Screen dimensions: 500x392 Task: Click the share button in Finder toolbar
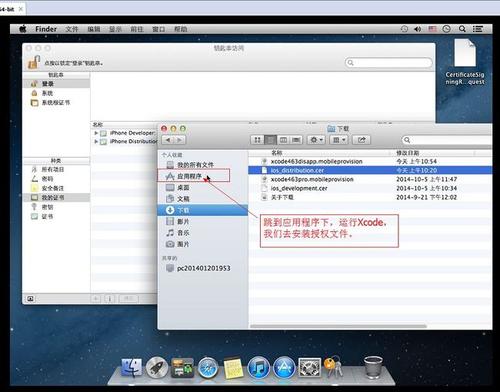point(362,140)
